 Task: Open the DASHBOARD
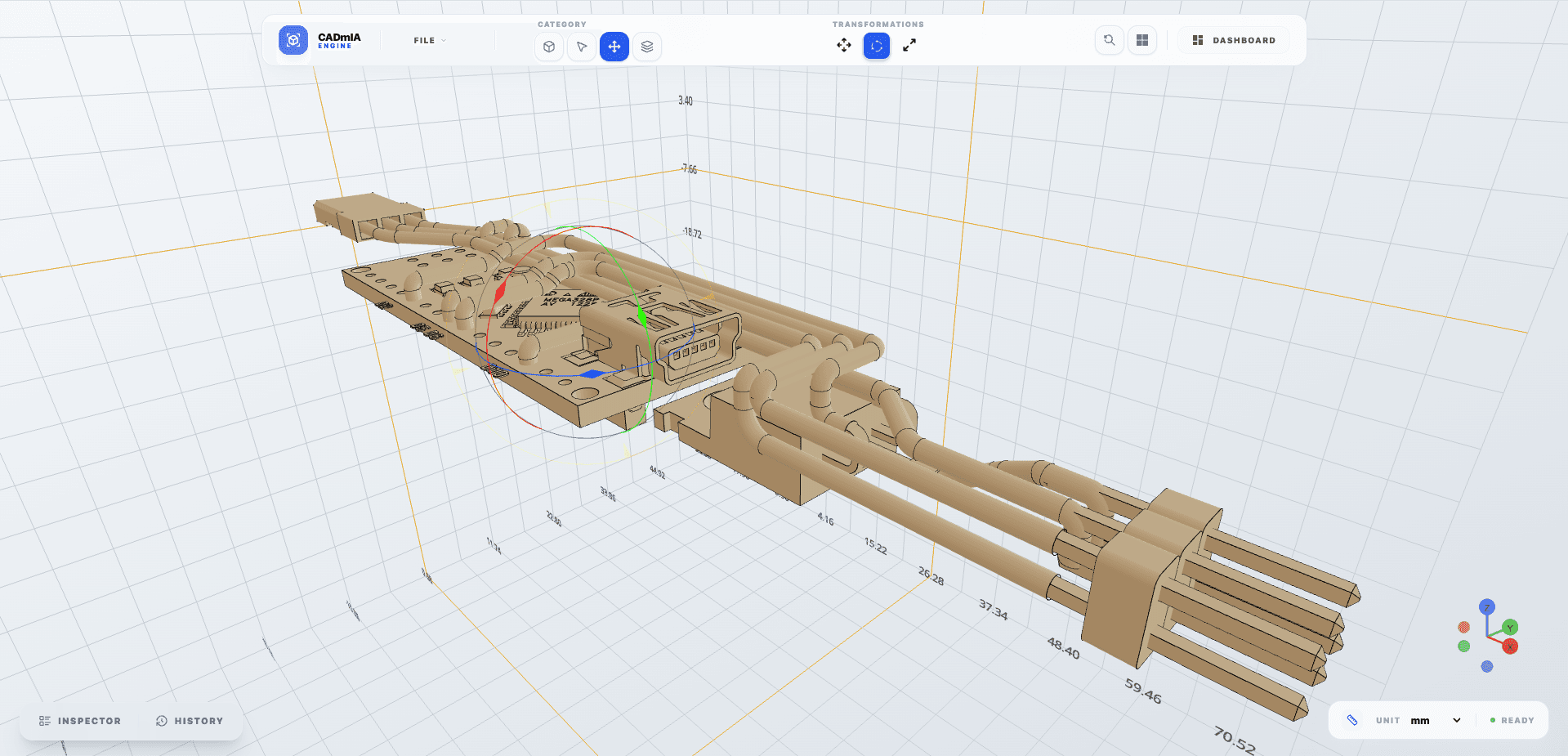click(x=1234, y=40)
